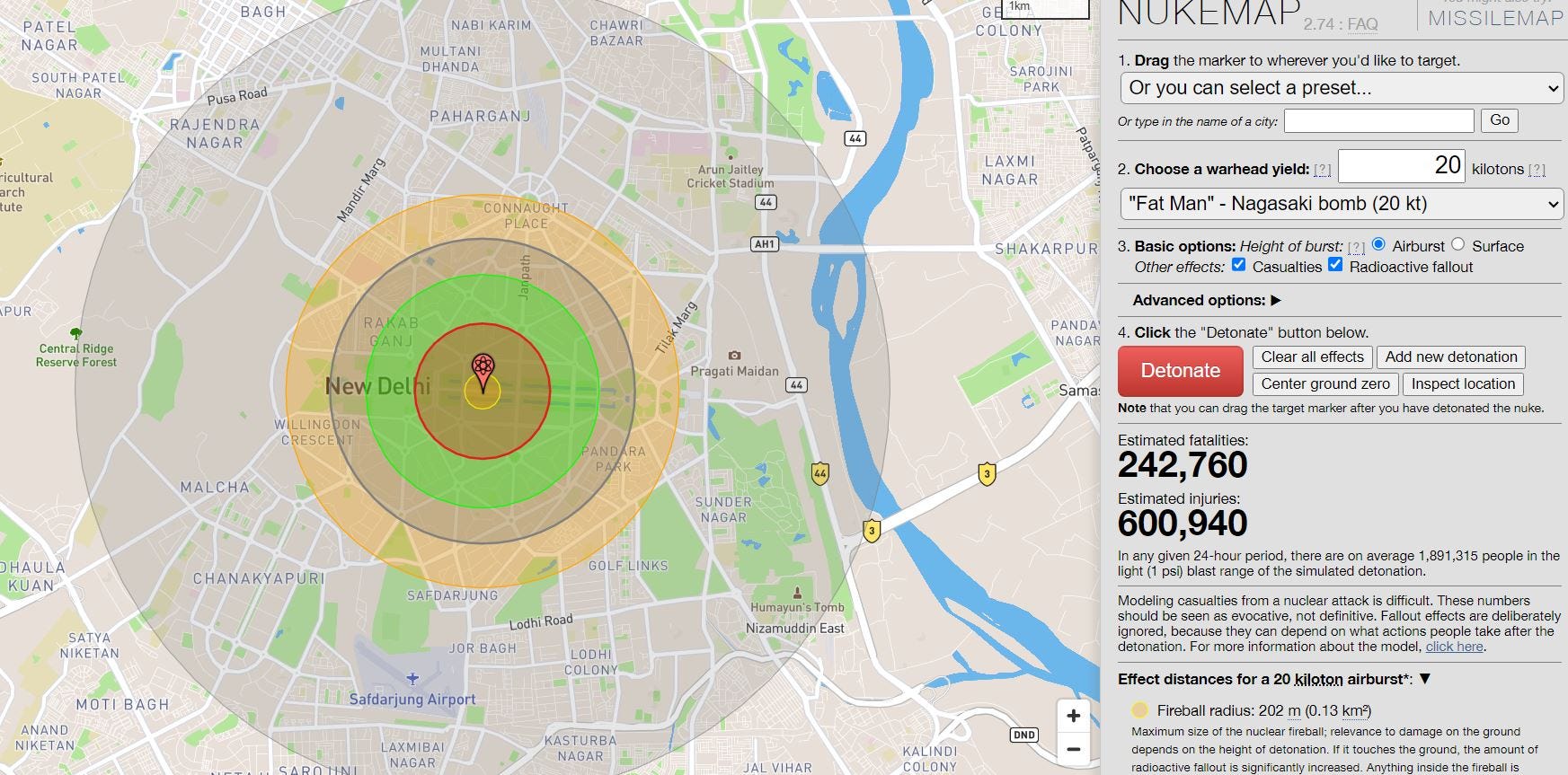Click the DND road badge
The image size is (1568, 775).
tap(1024, 735)
